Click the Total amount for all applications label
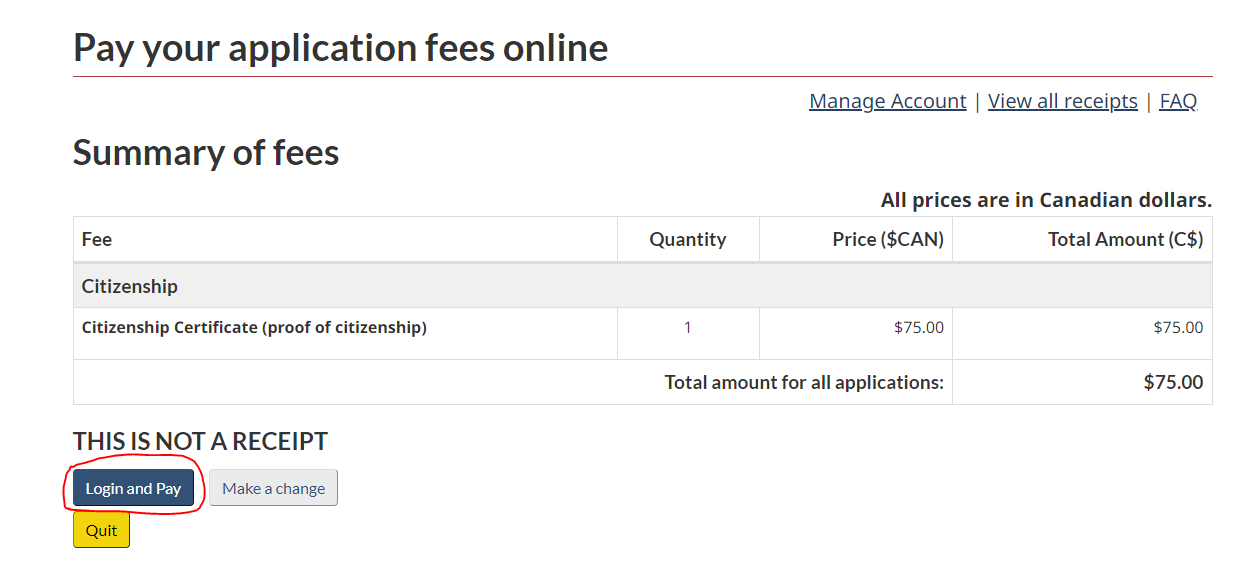This screenshot has width=1247, height=581. pos(804,382)
